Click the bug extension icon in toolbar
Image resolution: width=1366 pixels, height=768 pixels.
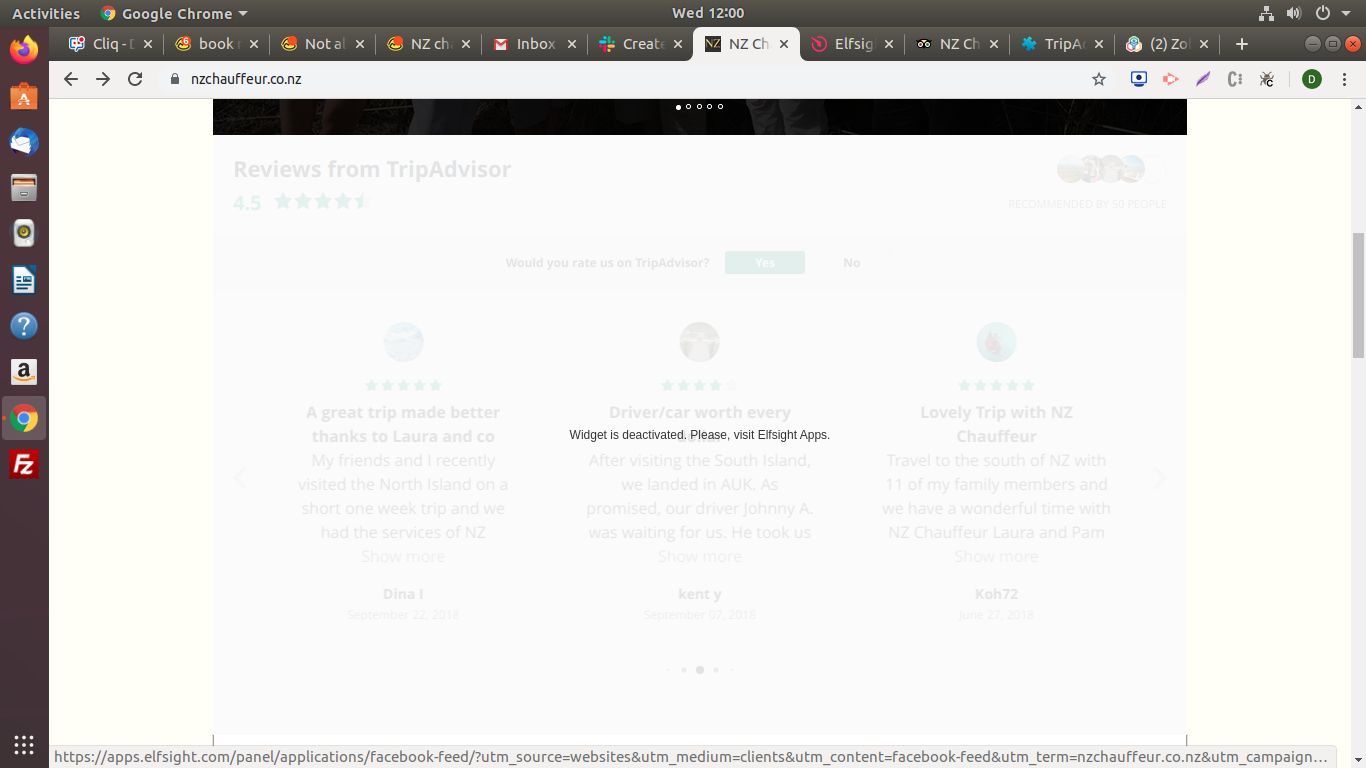point(1267,79)
